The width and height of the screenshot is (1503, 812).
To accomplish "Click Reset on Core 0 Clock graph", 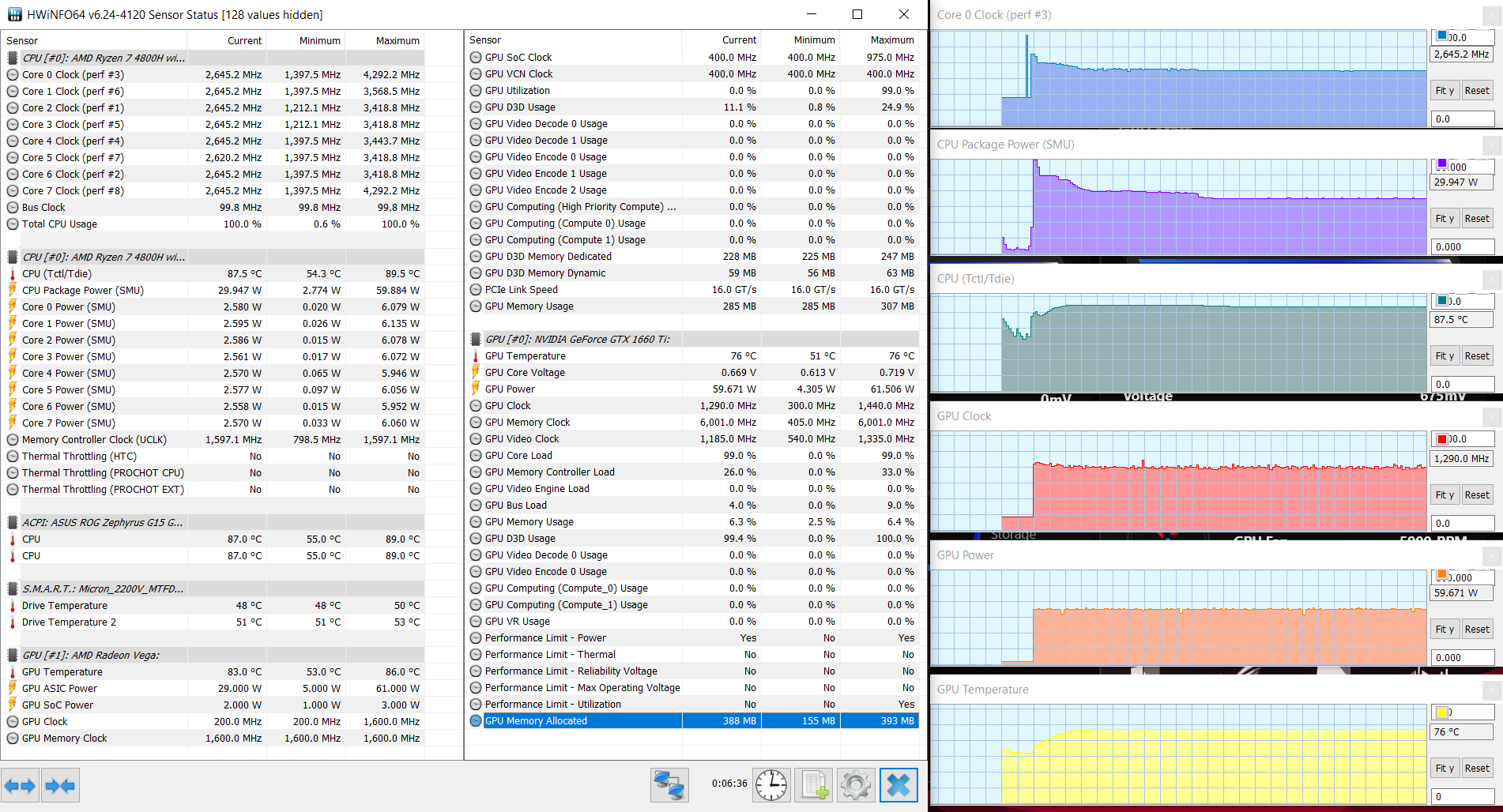I will tap(1477, 91).
